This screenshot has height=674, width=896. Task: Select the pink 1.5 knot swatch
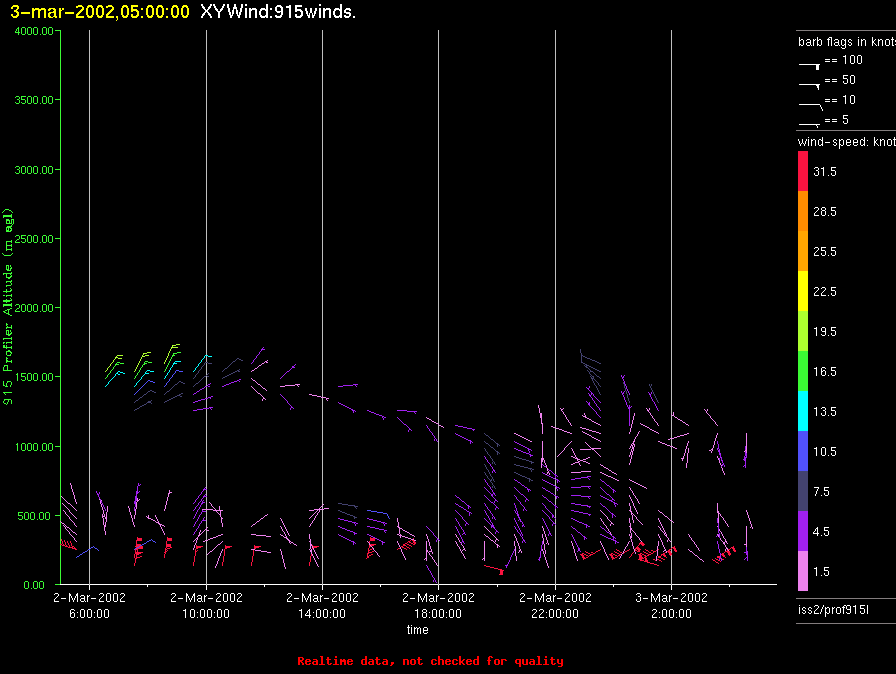point(803,571)
